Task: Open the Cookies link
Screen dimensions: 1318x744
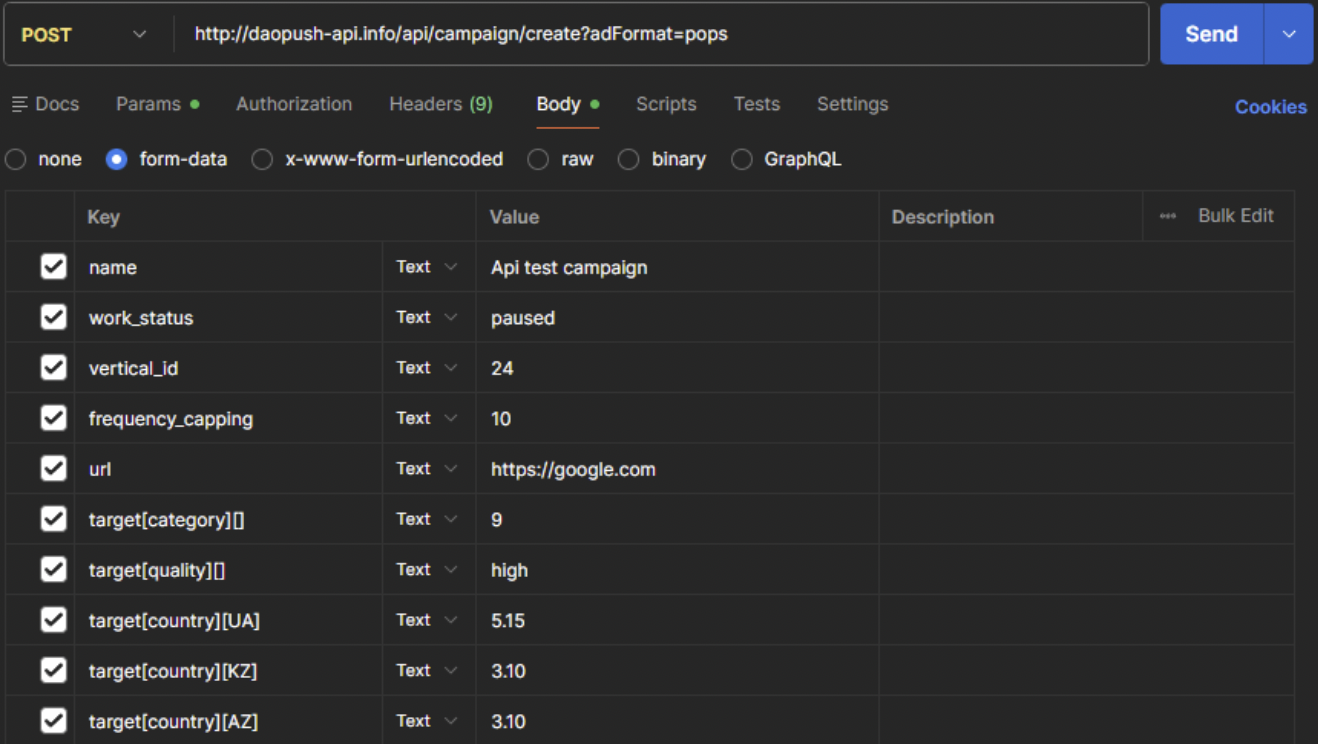Action: click(1270, 107)
